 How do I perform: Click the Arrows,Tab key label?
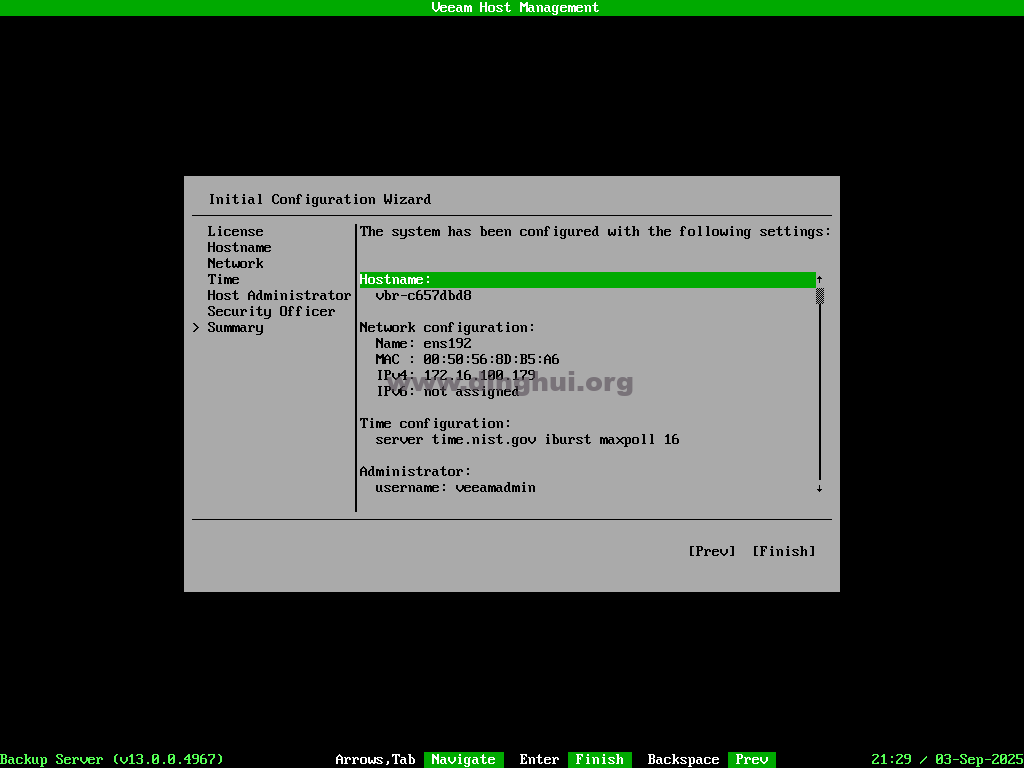[x=376, y=760]
